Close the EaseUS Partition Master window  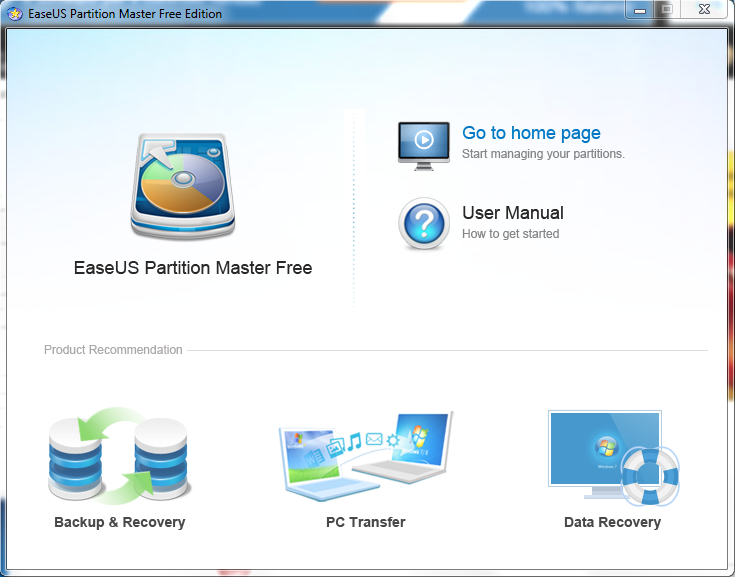tap(705, 9)
